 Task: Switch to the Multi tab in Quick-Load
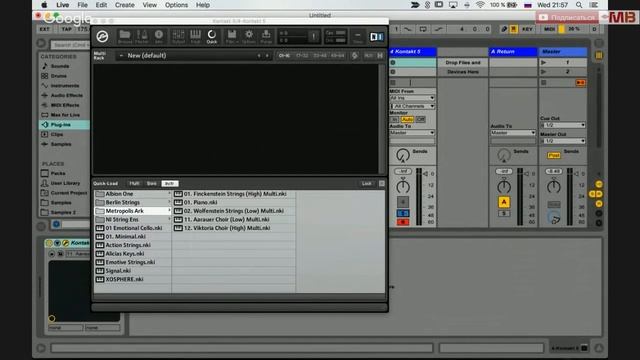tap(134, 184)
